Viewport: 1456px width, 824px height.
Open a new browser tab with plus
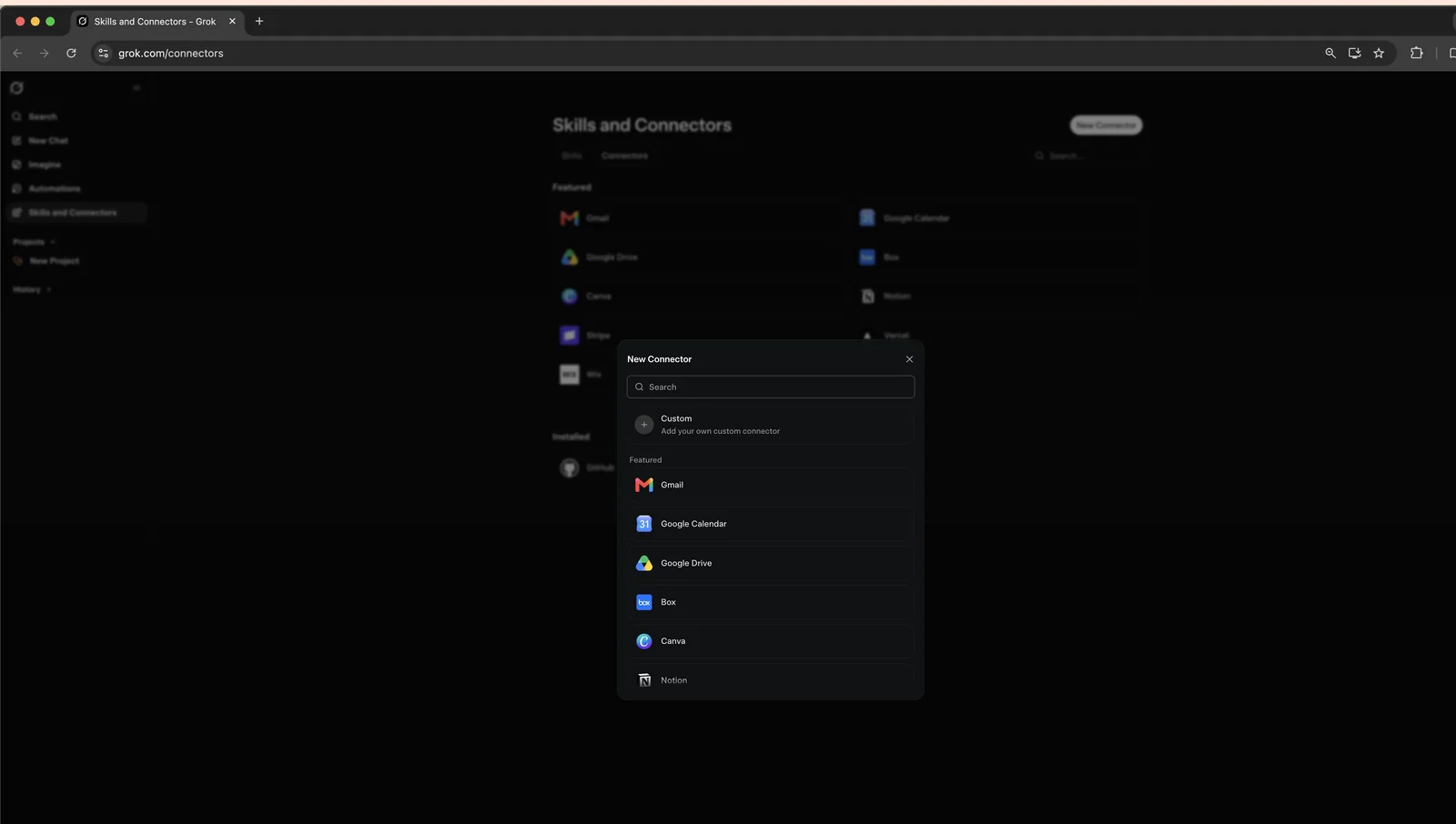tap(259, 21)
